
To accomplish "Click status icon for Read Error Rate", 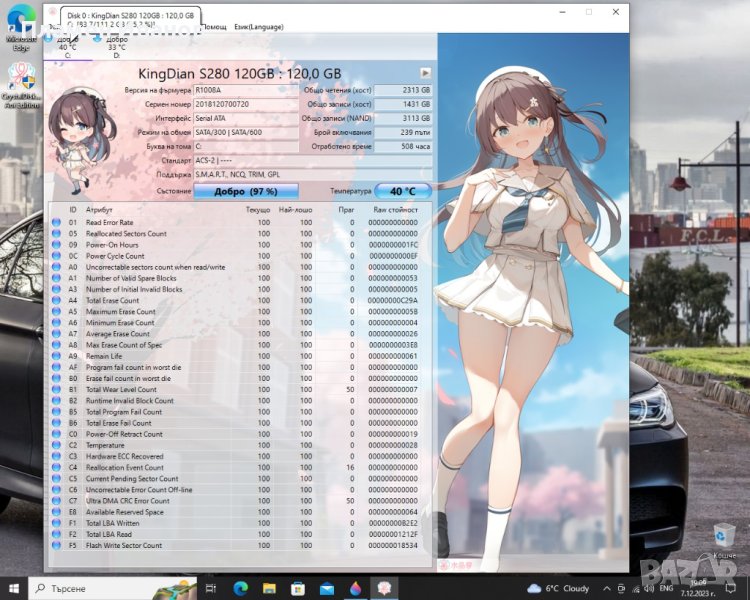I will (x=56, y=222).
